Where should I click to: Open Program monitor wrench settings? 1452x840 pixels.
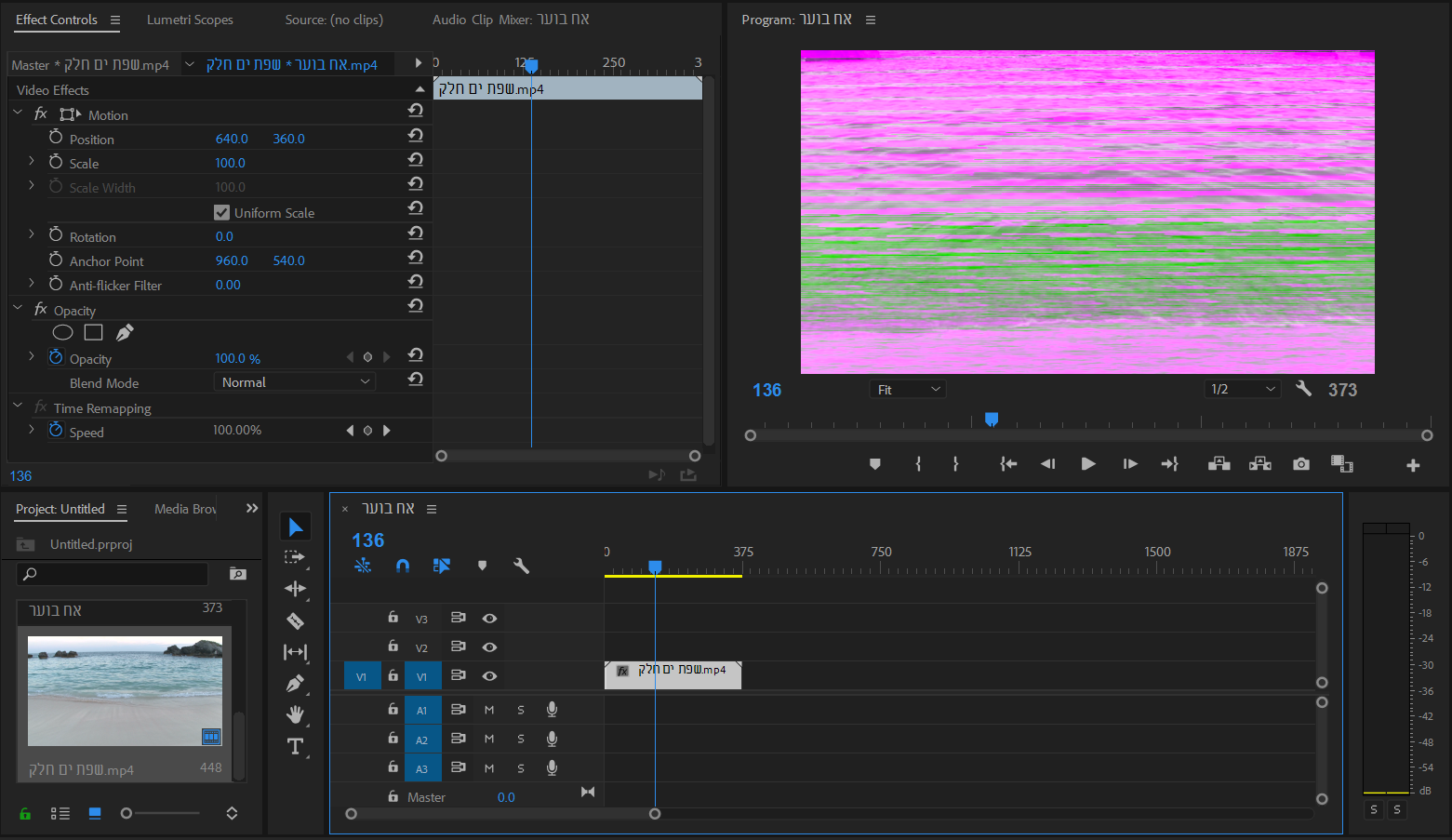1303,389
